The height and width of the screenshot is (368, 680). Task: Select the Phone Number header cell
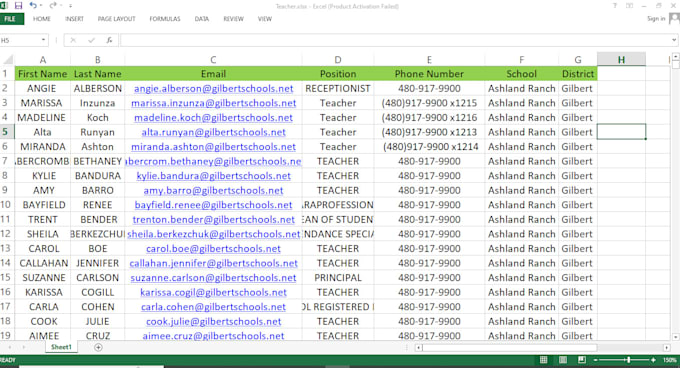(429, 74)
